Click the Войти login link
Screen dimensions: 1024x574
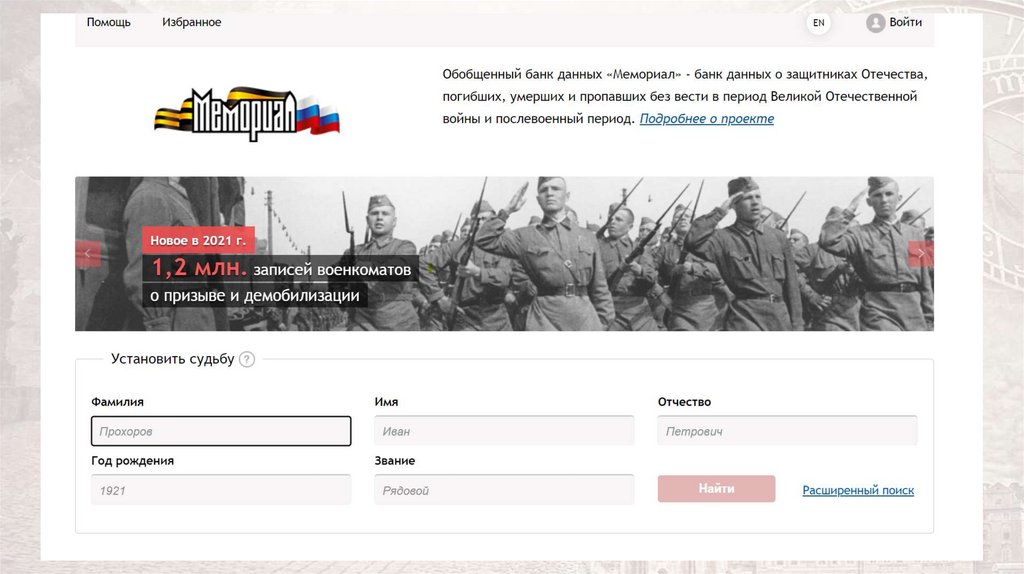click(905, 22)
